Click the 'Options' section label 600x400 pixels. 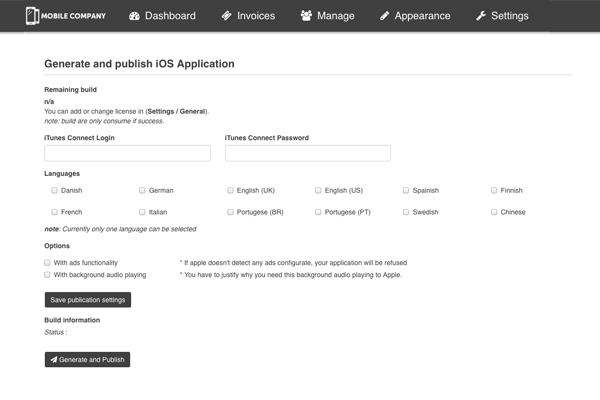(x=57, y=246)
